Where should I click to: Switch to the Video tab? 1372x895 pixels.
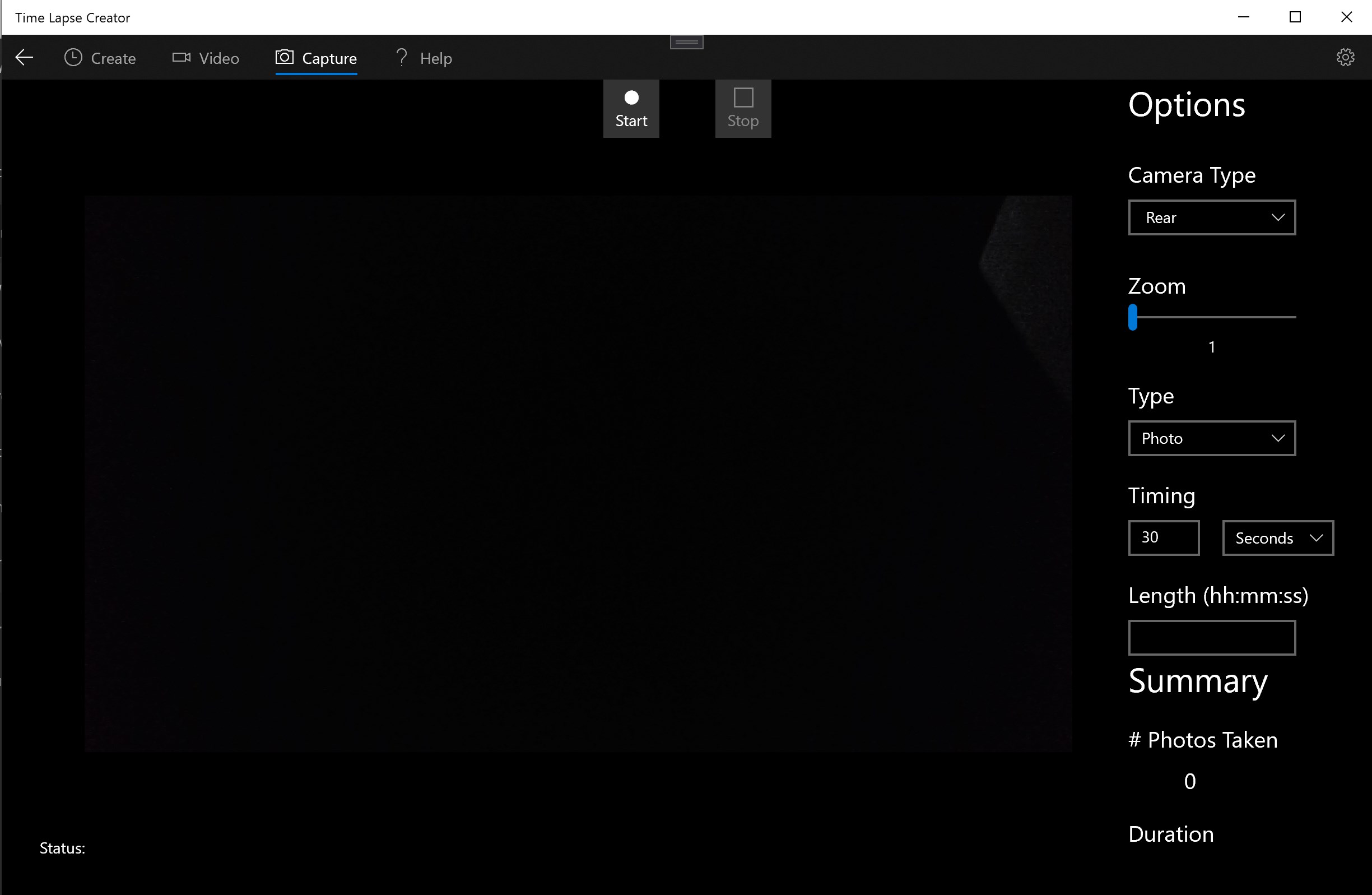point(218,58)
